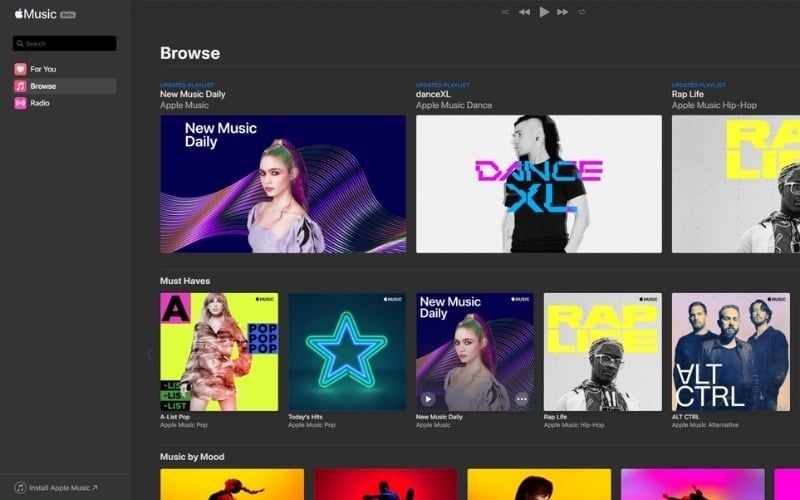800x500 pixels.
Task: Focus the Search field
Action: point(65,43)
